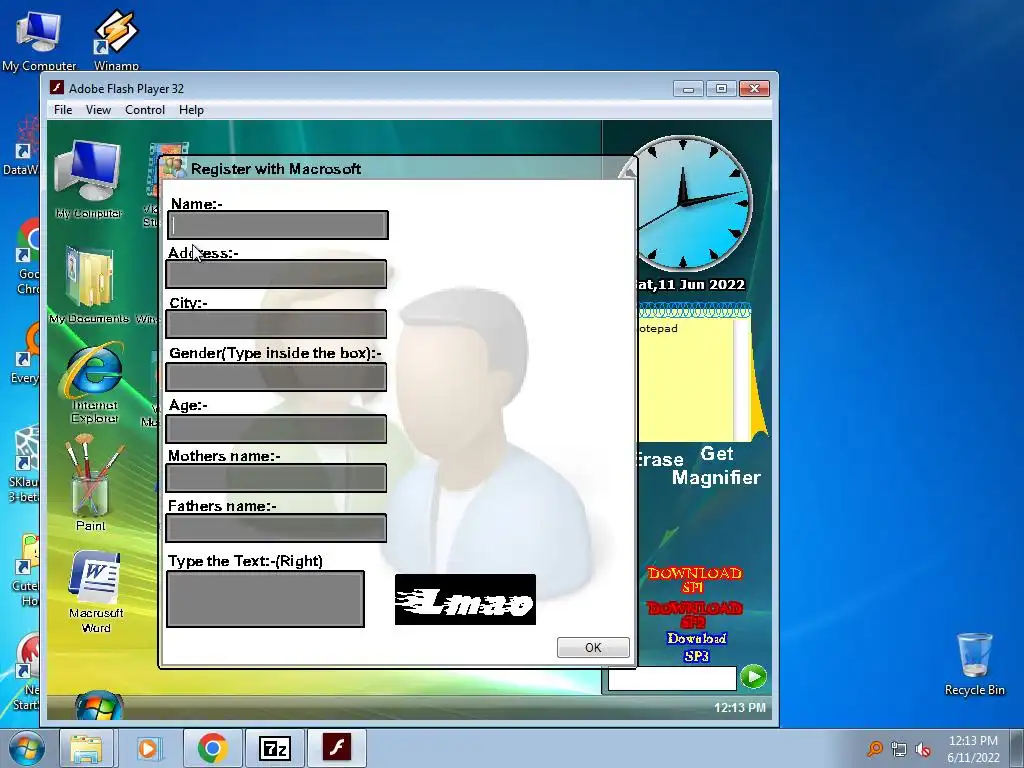Image resolution: width=1024 pixels, height=768 pixels.
Task: Launch Internet Explorer icon in Flash desktop
Action: tap(94, 384)
